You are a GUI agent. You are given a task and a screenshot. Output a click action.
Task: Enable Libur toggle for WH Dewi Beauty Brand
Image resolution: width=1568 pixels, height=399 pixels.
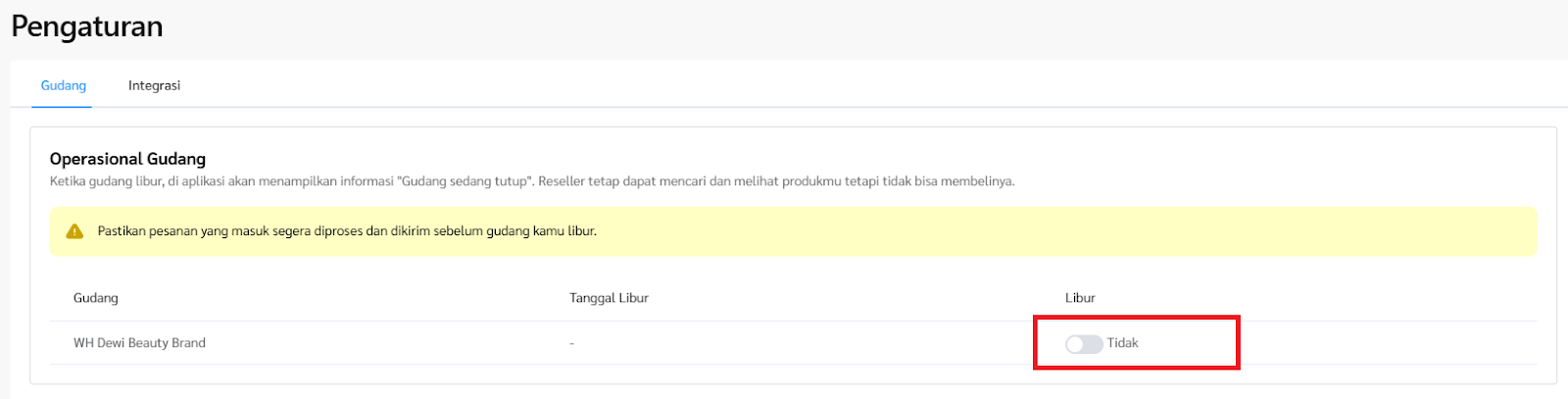[1084, 344]
